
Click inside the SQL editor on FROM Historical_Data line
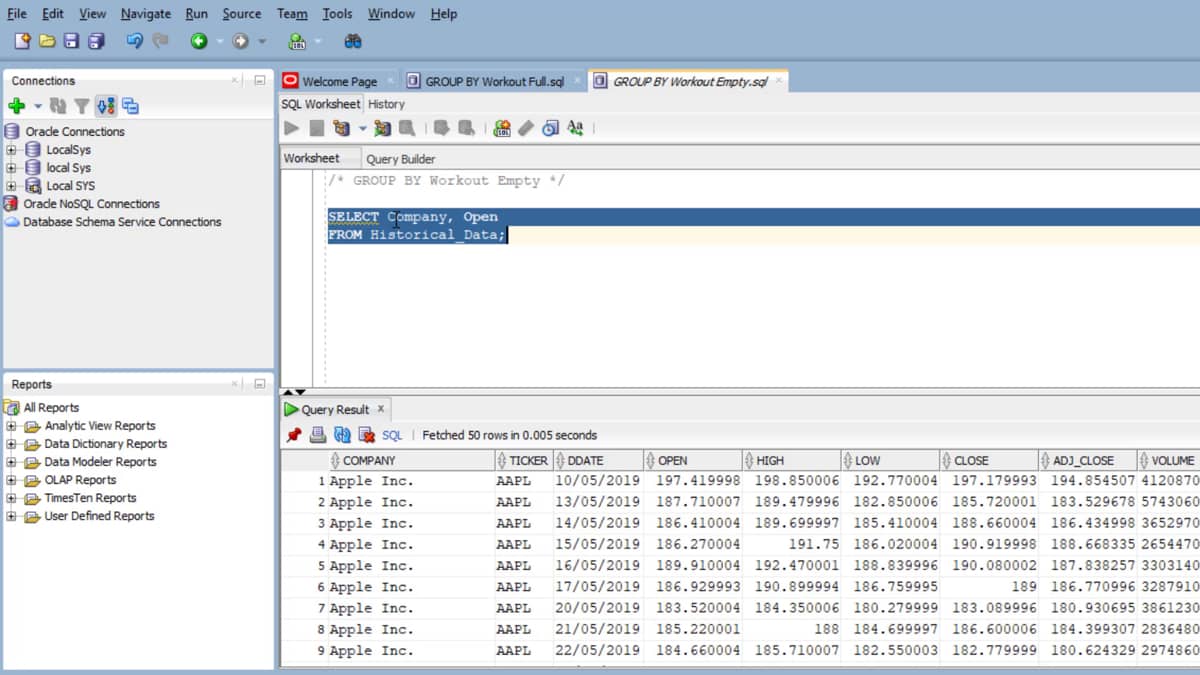tap(417, 235)
